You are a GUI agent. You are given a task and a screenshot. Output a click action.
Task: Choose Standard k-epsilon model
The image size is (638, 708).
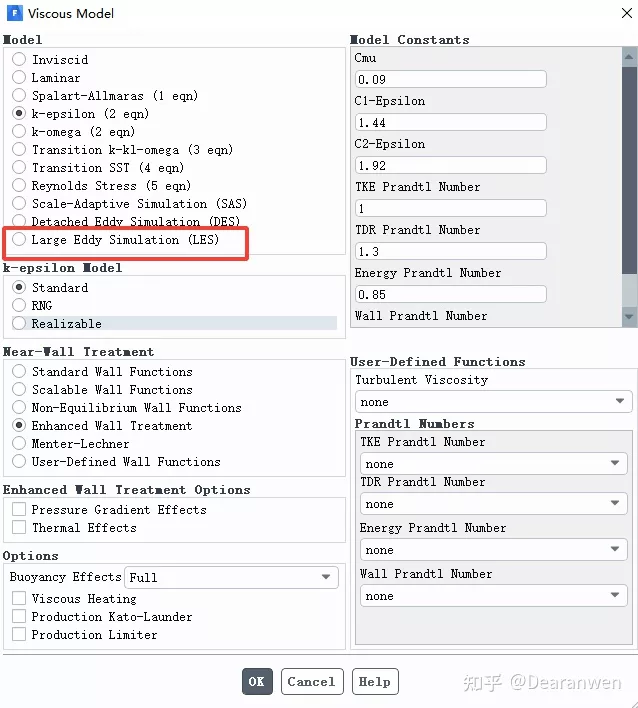pyautogui.click(x=19, y=287)
